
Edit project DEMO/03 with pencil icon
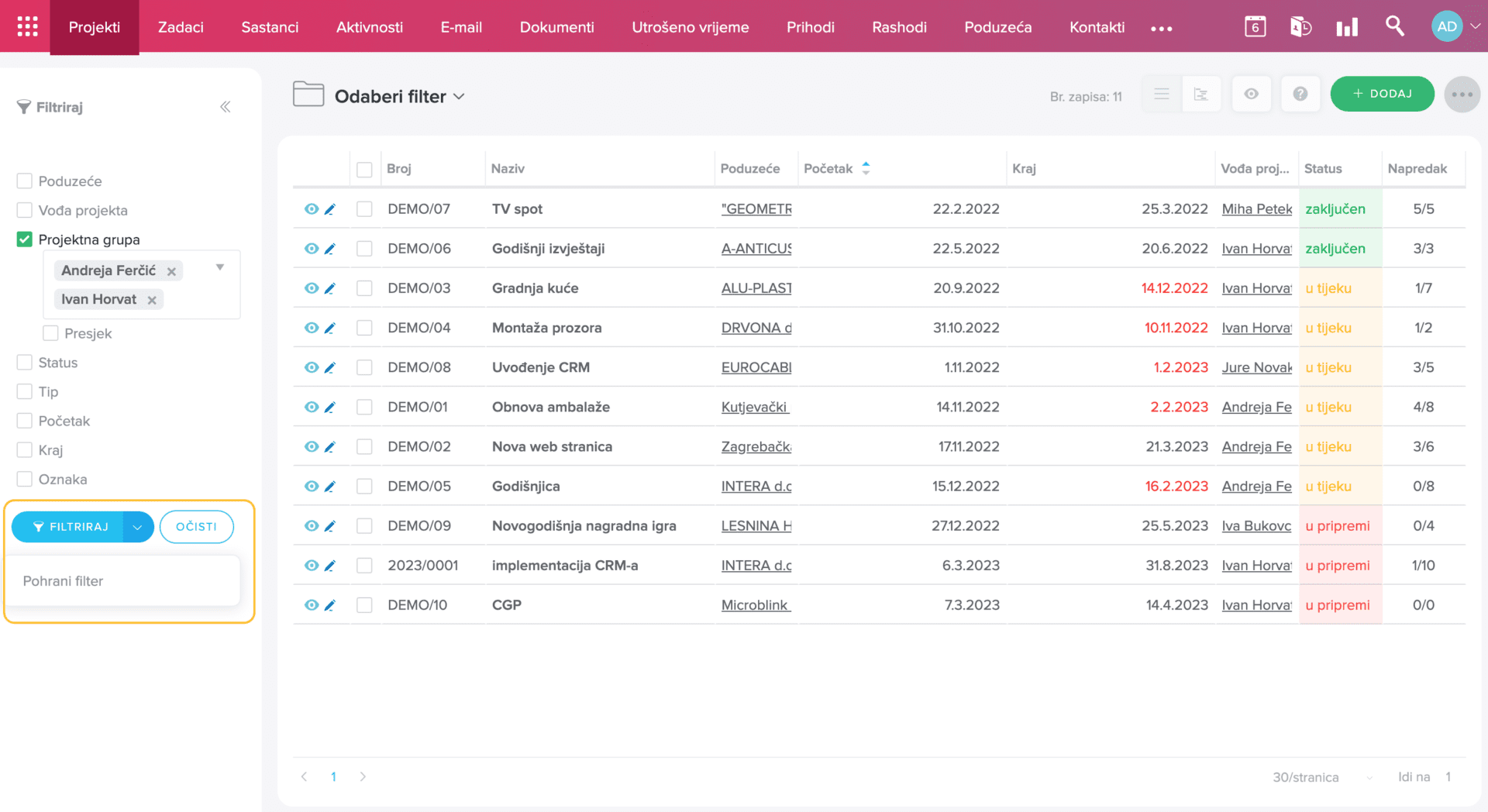point(330,288)
